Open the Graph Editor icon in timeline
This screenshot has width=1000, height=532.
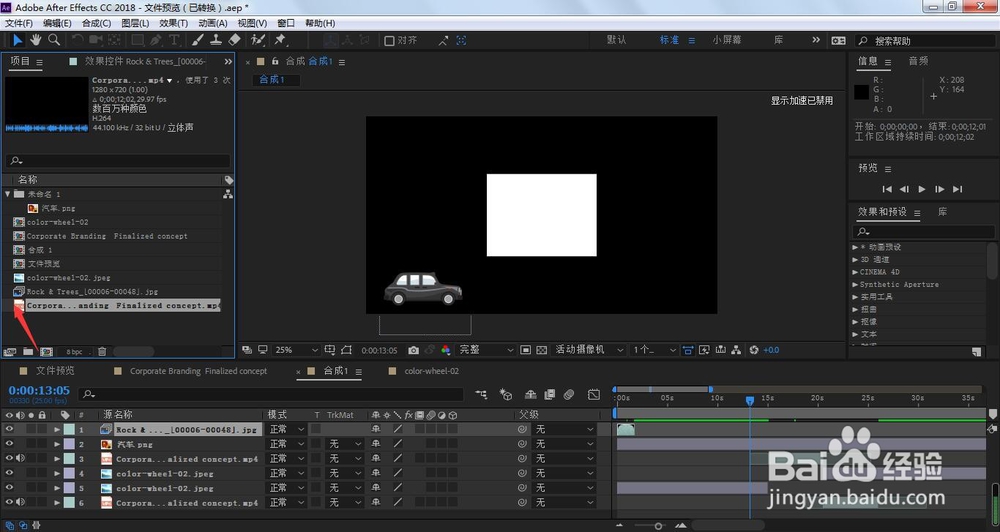594,395
